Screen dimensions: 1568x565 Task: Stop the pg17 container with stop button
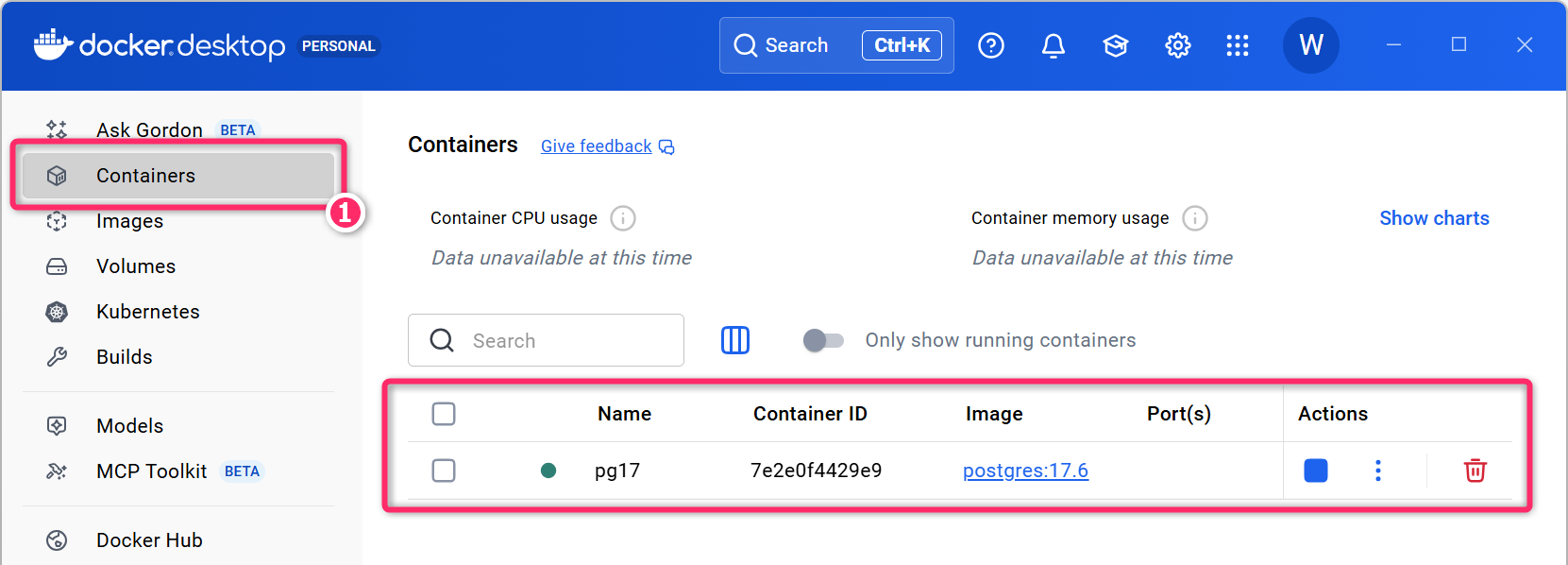[x=1315, y=471]
